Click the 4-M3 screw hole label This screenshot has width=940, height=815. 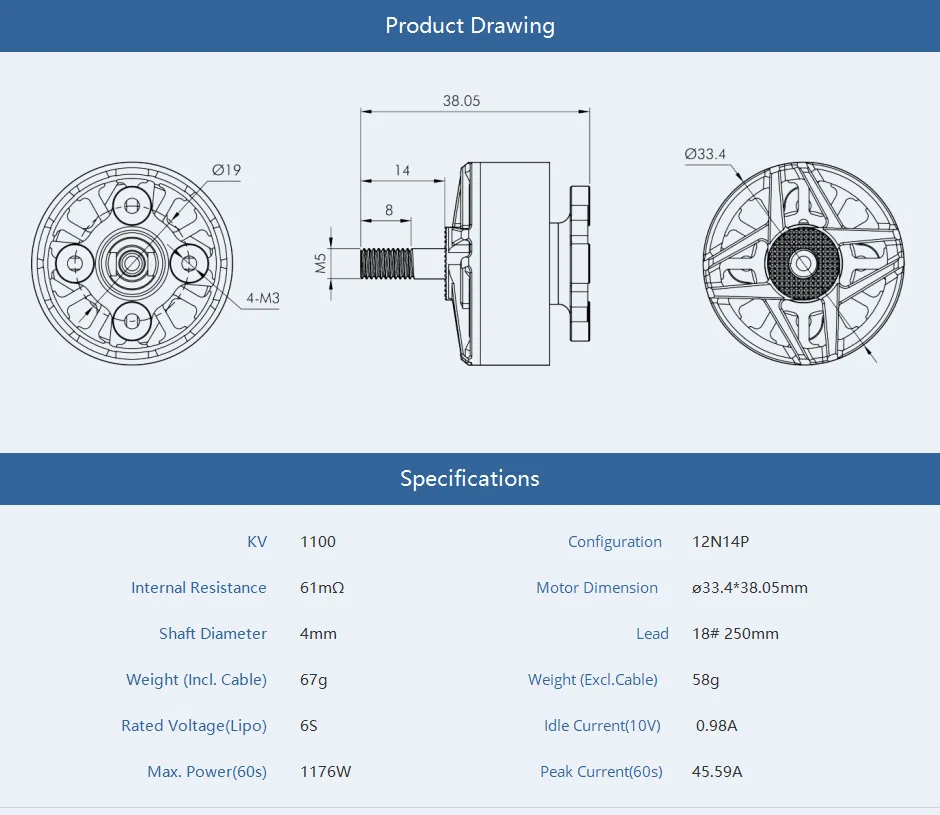pos(263,298)
